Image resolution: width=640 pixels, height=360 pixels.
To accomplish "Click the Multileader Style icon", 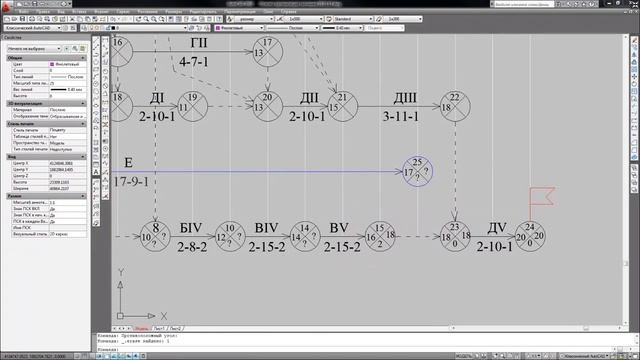I will [x=379, y=19].
